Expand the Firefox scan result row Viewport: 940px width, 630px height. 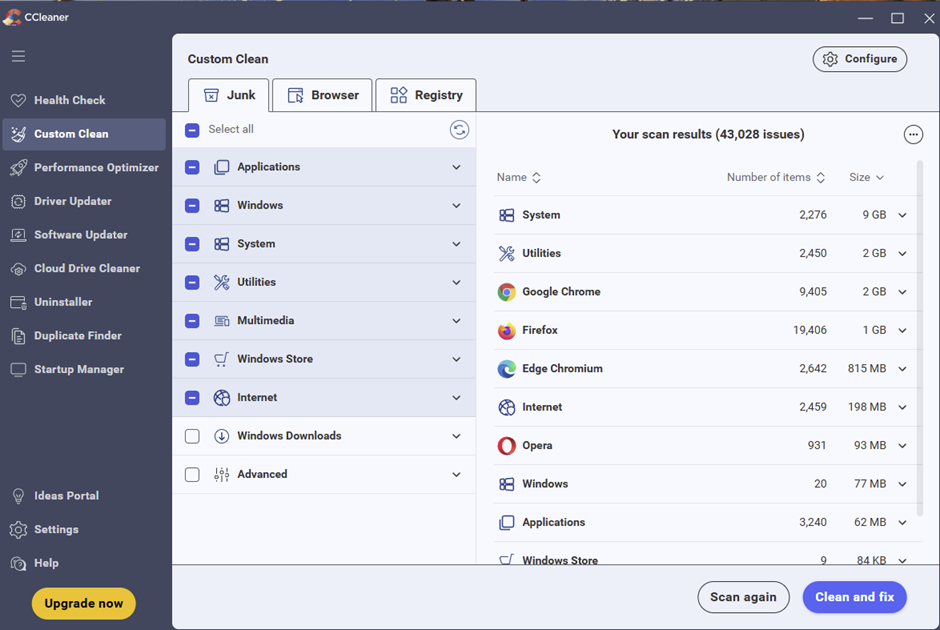(902, 331)
